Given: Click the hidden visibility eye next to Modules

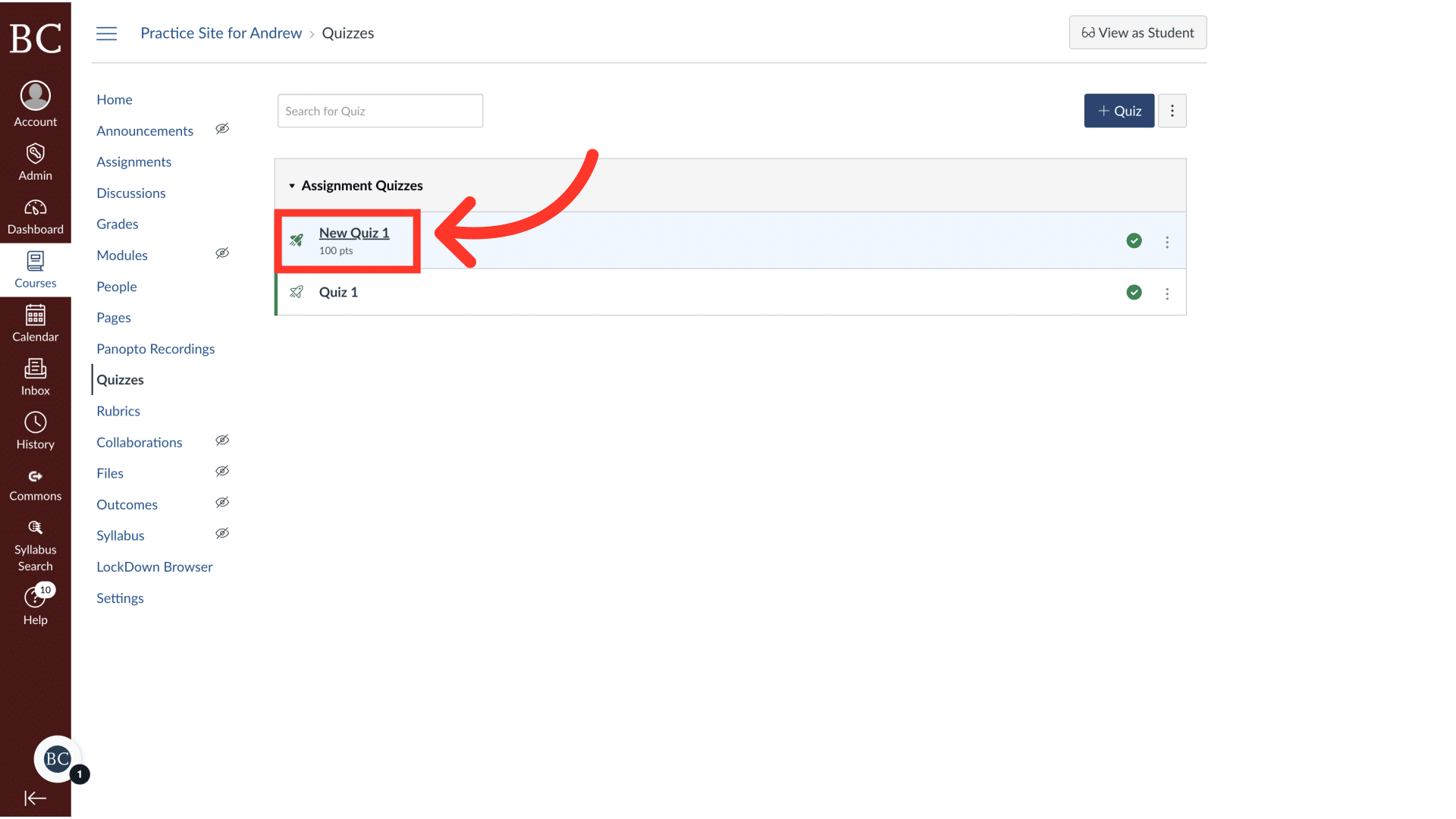Looking at the screenshot, I should click(222, 253).
